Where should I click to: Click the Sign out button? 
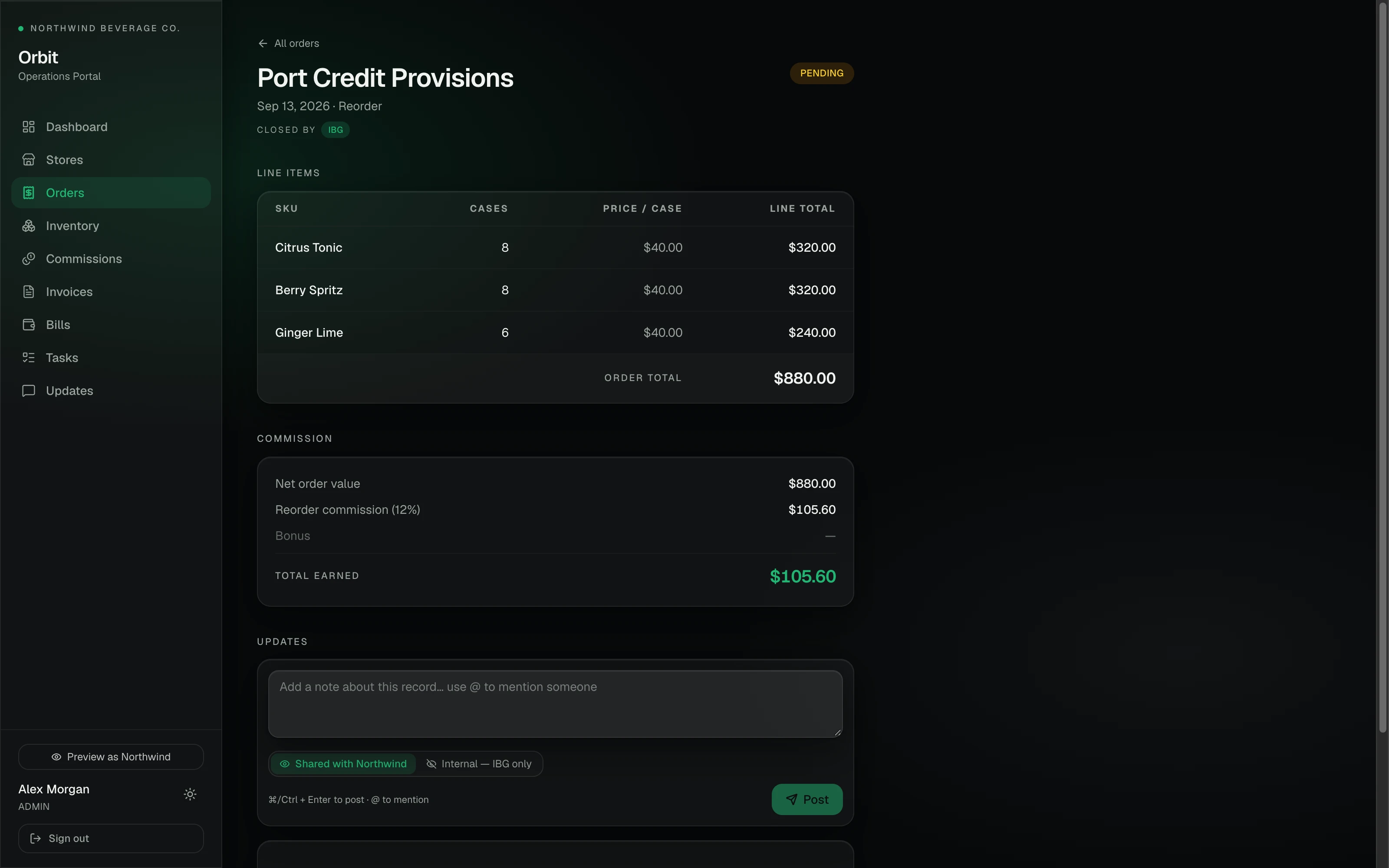click(111, 839)
